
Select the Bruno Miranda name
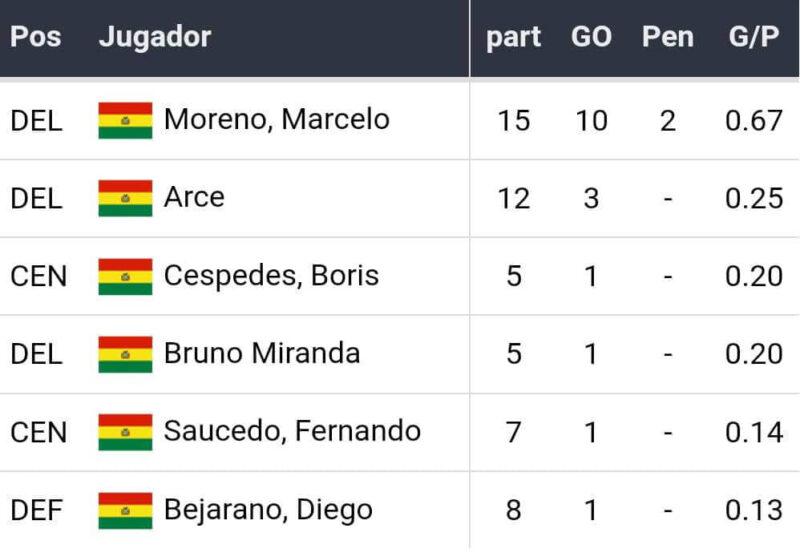point(262,354)
